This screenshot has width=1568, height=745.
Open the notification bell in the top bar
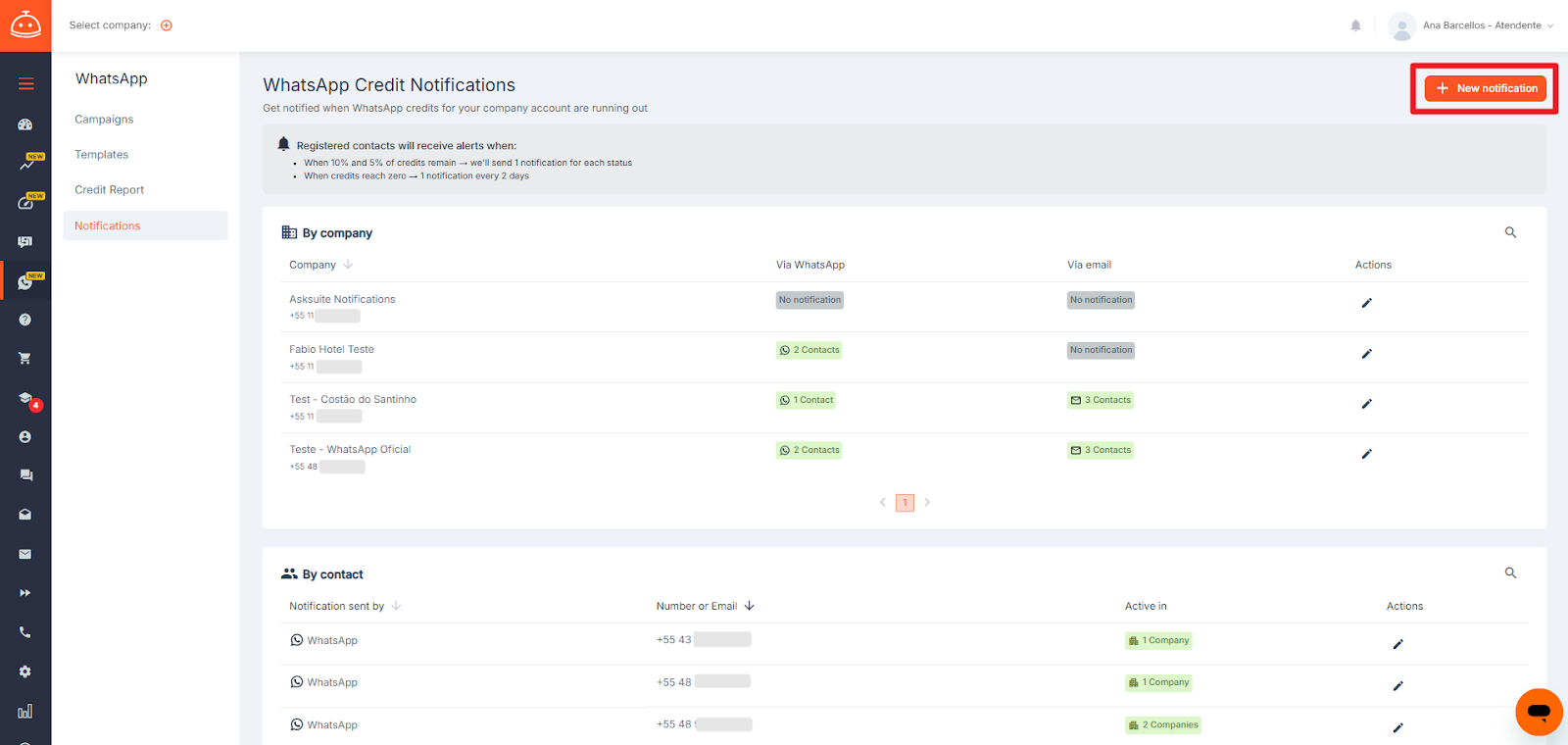[1355, 25]
